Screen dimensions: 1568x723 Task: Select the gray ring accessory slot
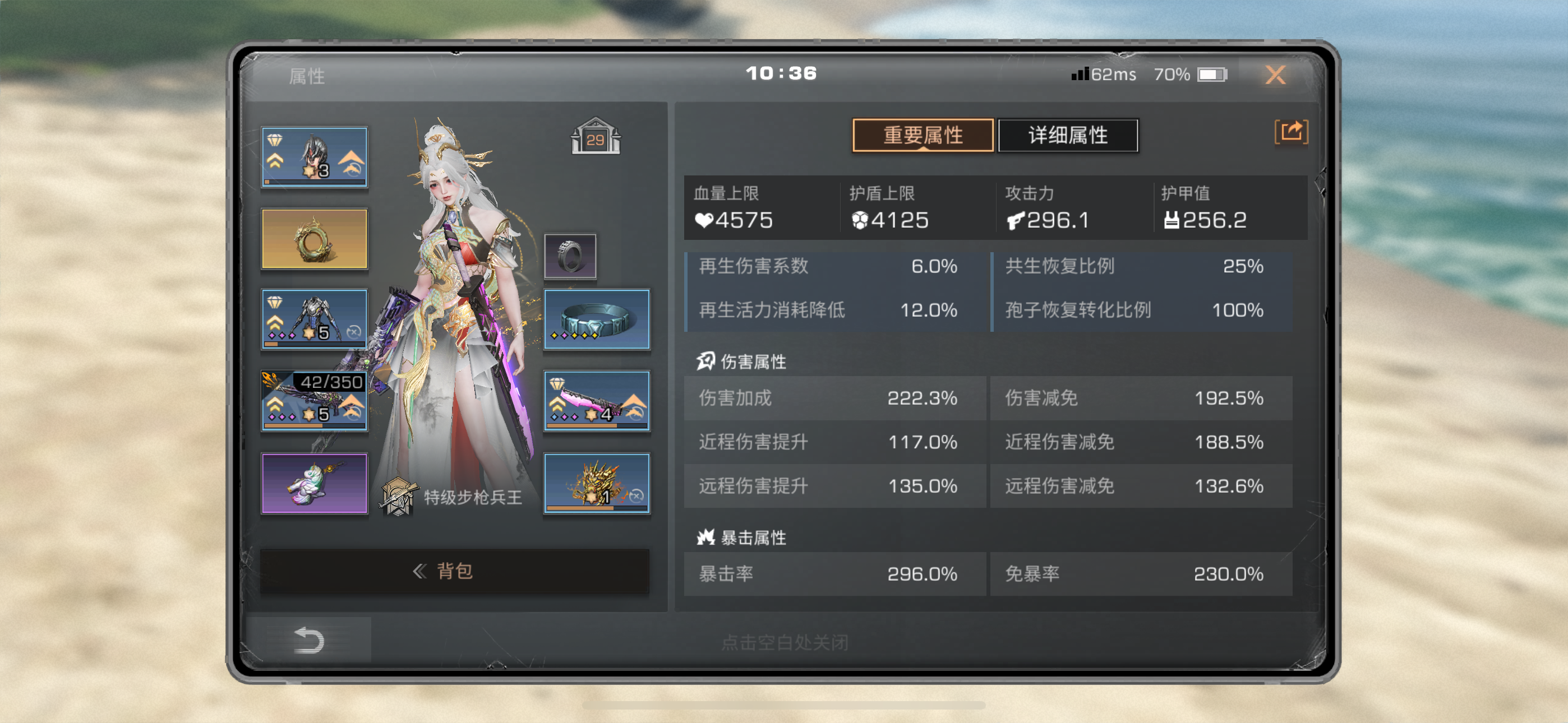click(x=570, y=256)
